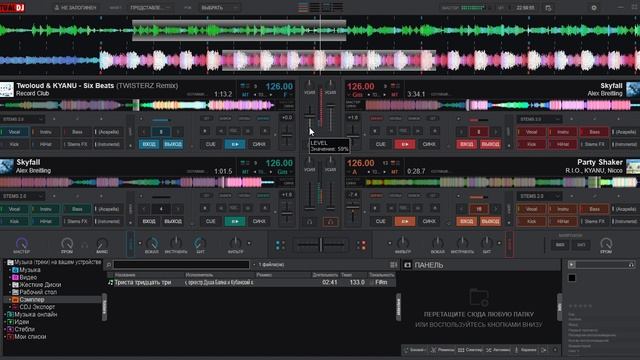
Task: Open the STEMS 2.0 dropdown on the bottom-left Skyfall deck
Action: coord(22,196)
